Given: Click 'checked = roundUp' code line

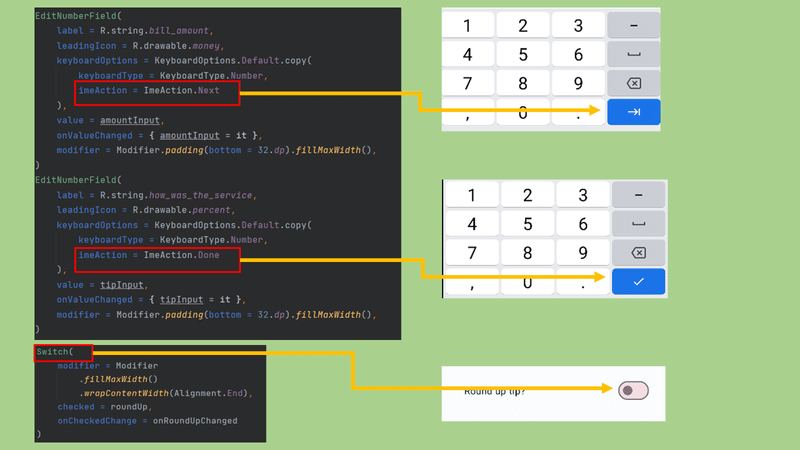Looking at the screenshot, I should coord(105,407).
